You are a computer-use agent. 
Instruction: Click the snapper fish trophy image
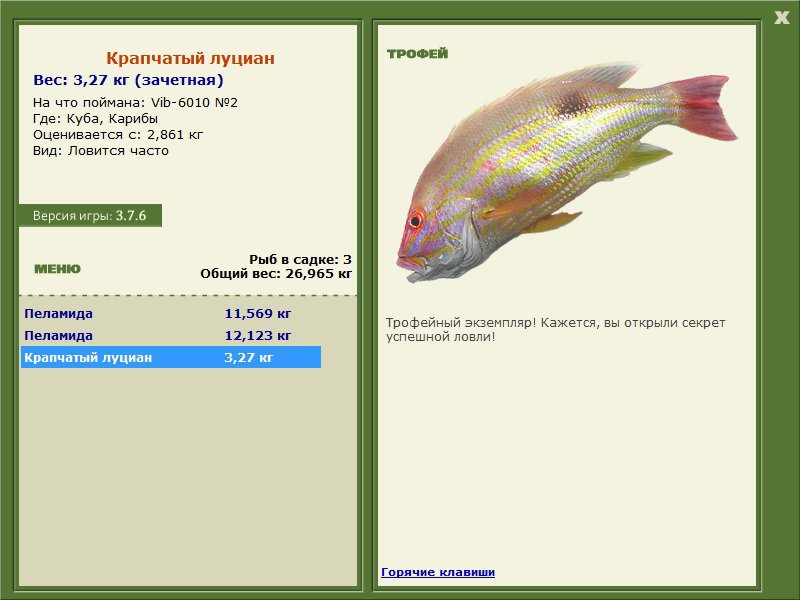(x=567, y=172)
